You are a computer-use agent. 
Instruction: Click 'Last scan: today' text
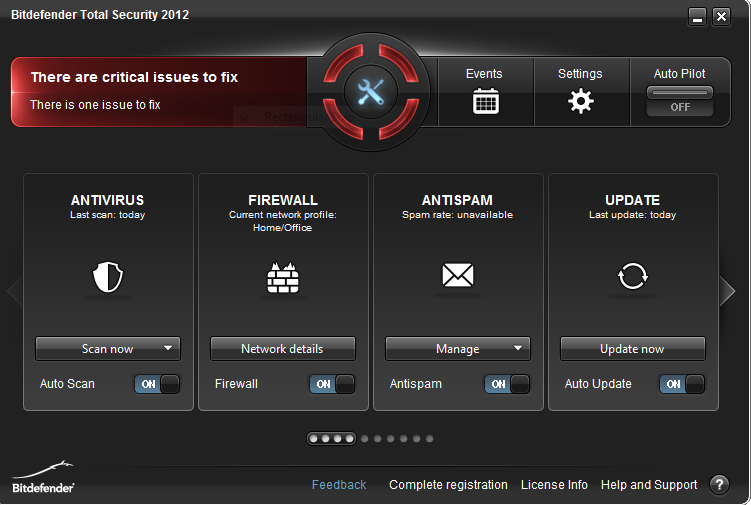point(108,215)
